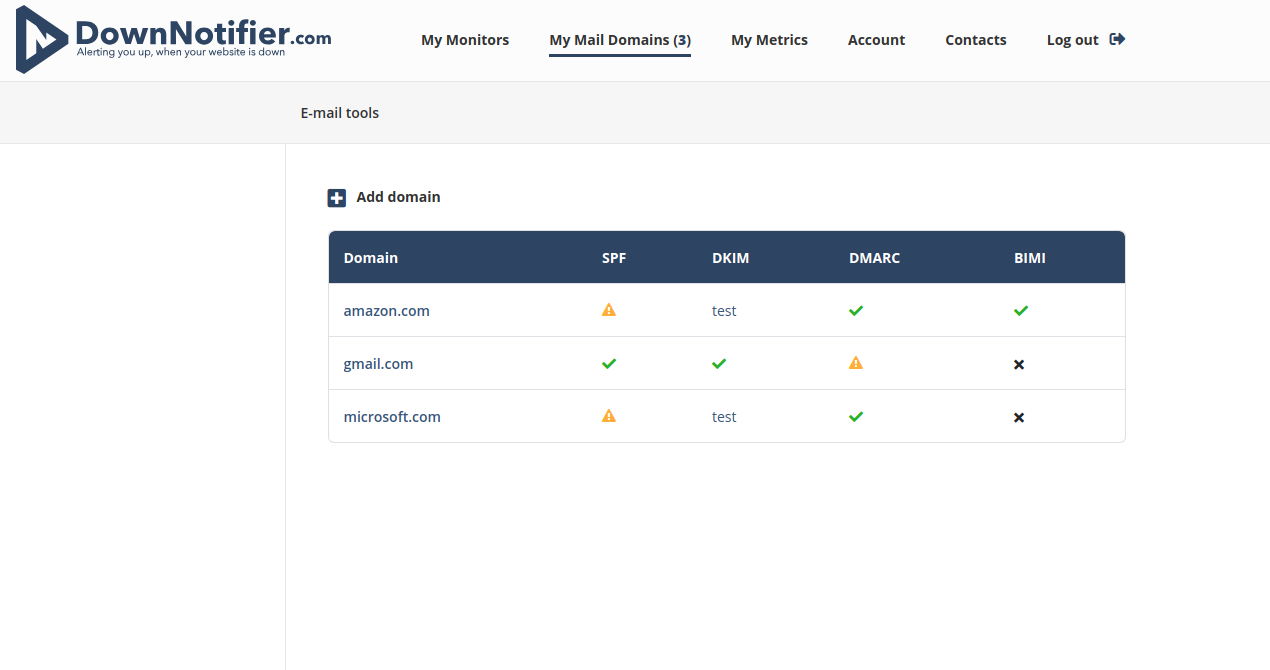Click amazon.com SPF warning icon
The width and height of the screenshot is (1270, 670).
[x=609, y=310]
